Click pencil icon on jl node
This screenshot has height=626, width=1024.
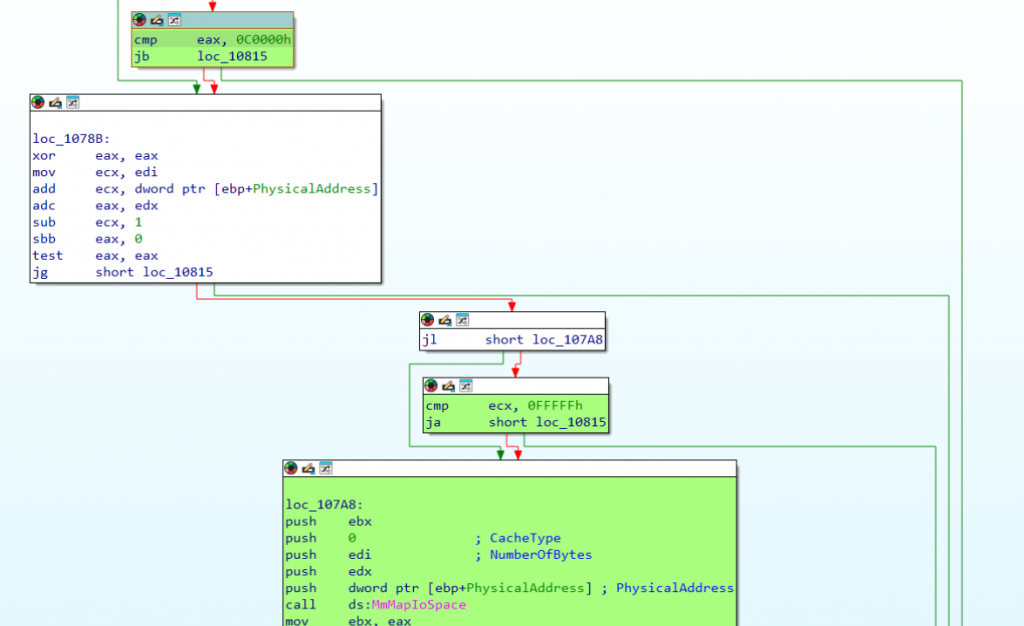pyautogui.click(x=444, y=319)
